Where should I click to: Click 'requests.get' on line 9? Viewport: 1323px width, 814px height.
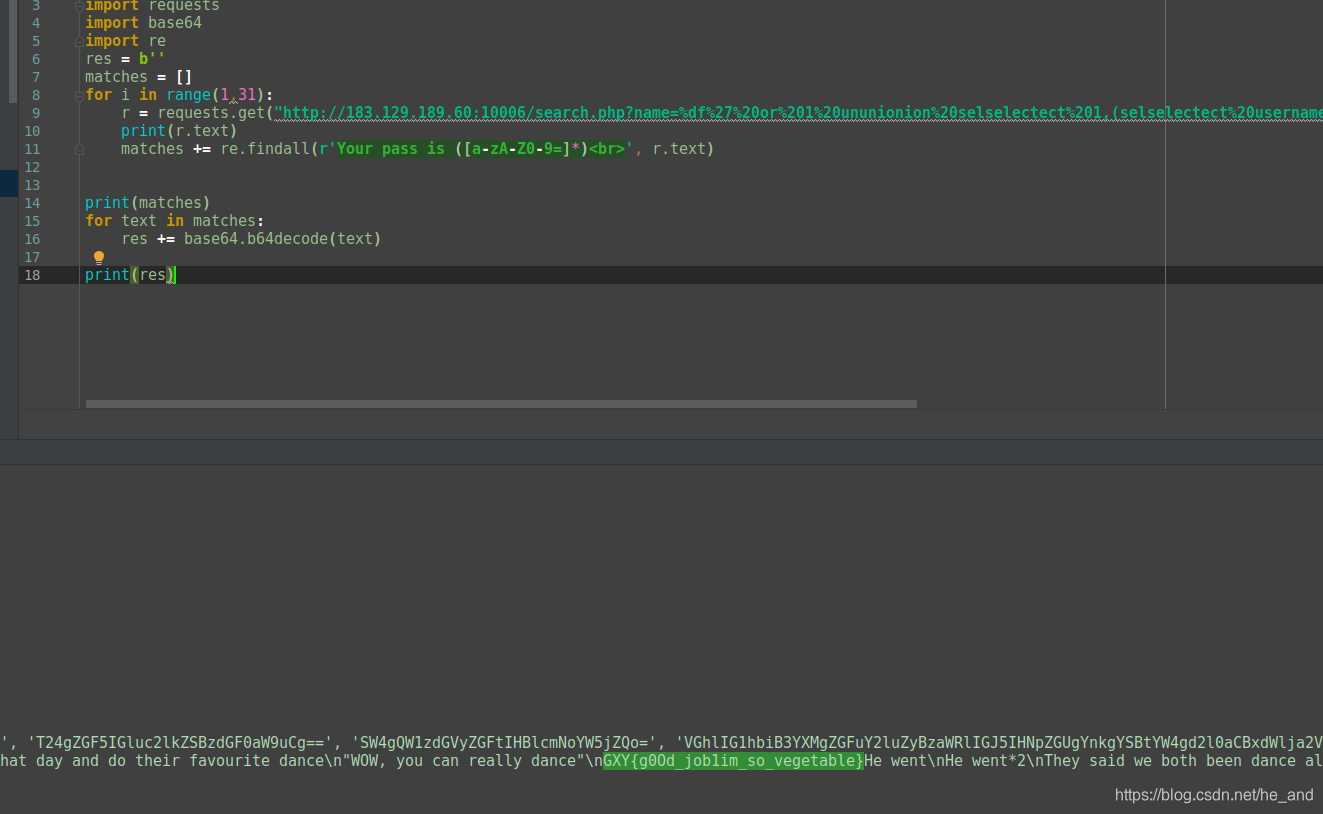pyautogui.click(x=211, y=113)
